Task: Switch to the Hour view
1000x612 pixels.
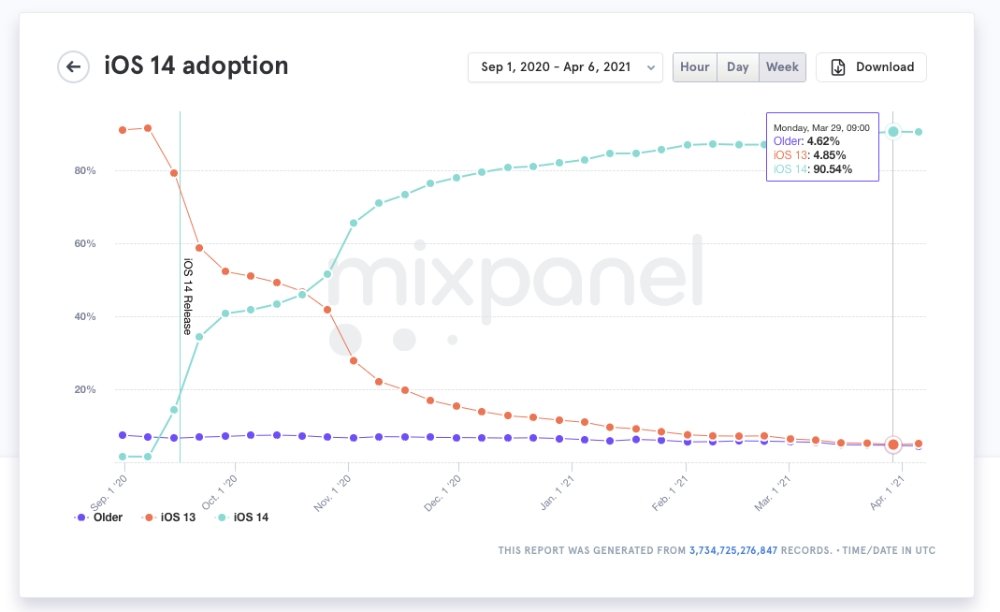Action: [x=694, y=67]
